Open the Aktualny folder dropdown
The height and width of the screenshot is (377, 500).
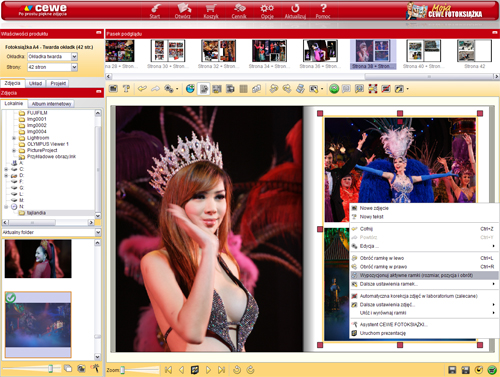pyautogui.click(x=98, y=232)
